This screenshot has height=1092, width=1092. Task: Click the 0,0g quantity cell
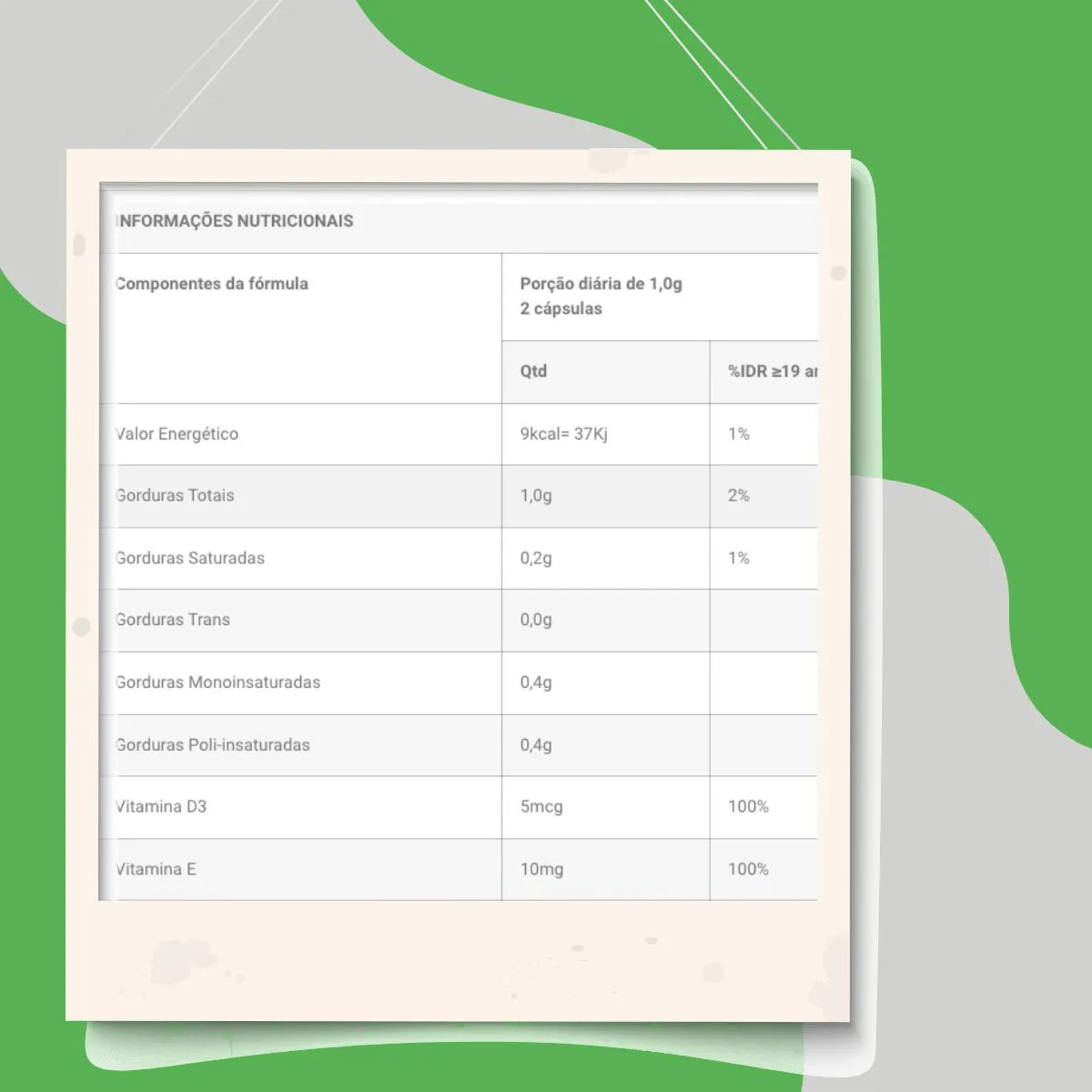pos(536,621)
